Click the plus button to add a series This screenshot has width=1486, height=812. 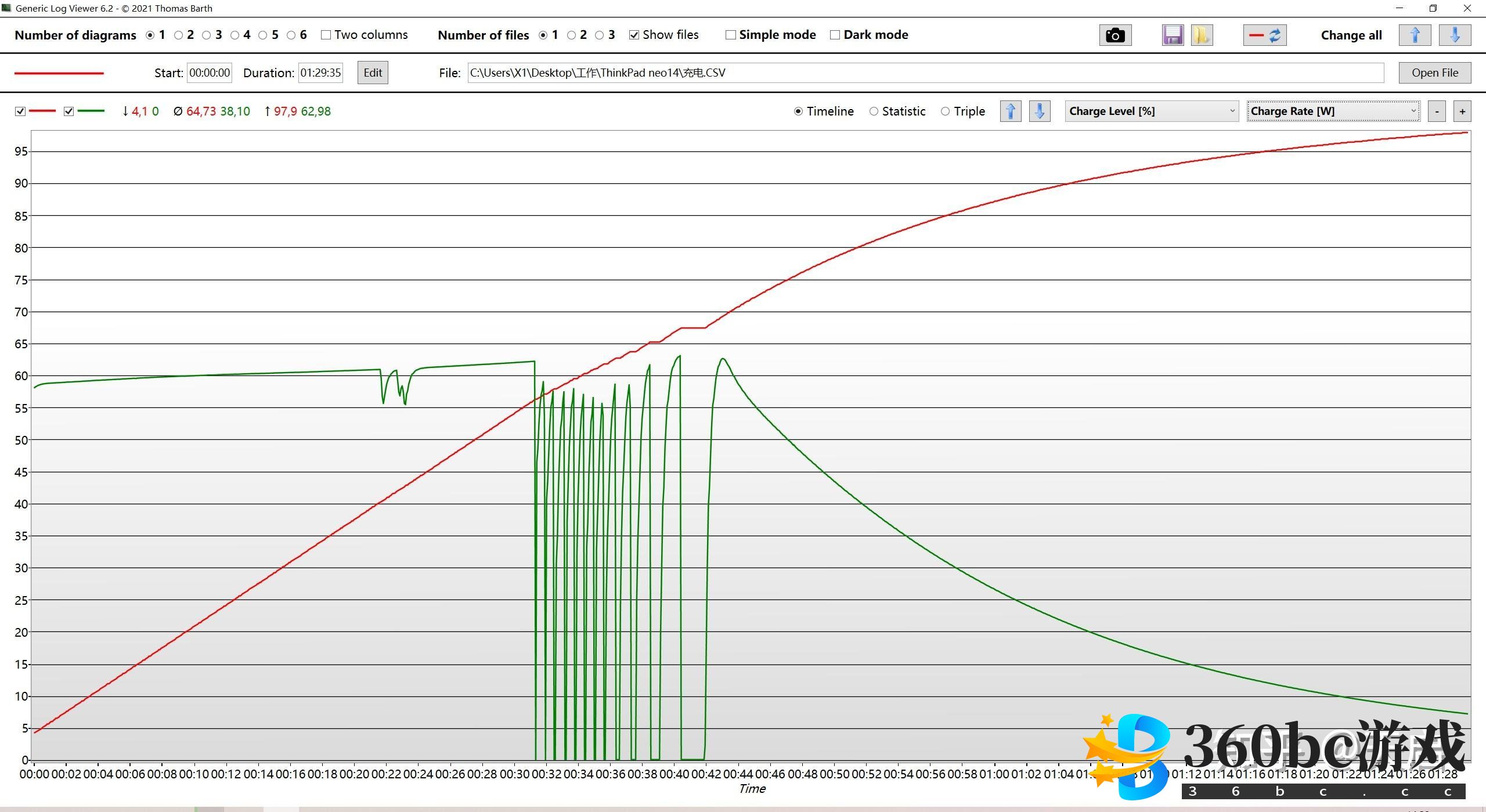coord(1462,111)
